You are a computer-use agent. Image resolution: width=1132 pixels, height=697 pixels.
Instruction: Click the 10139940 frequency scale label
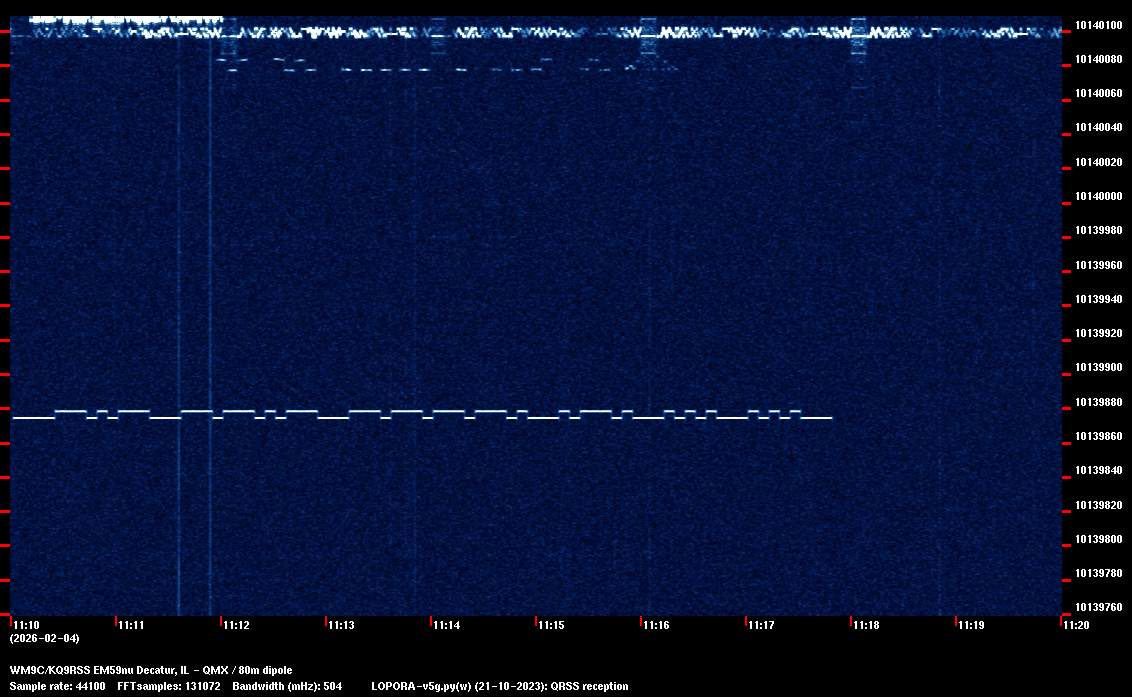pyautogui.click(x=1097, y=299)
